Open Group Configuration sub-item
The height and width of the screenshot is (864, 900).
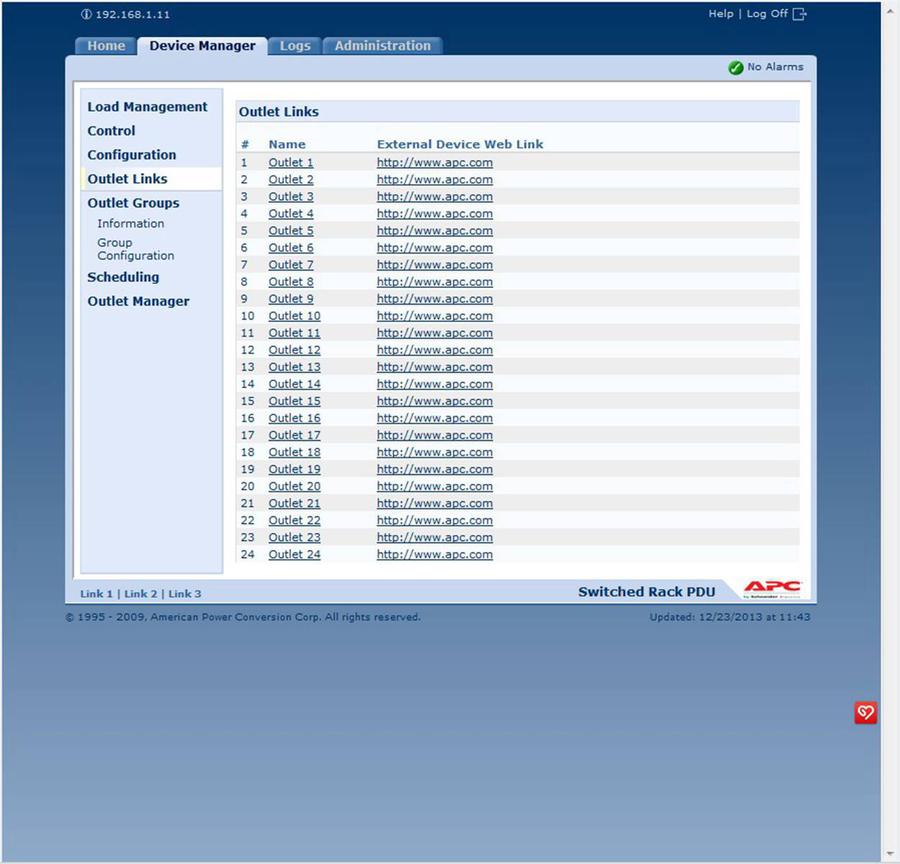point(135,249)
